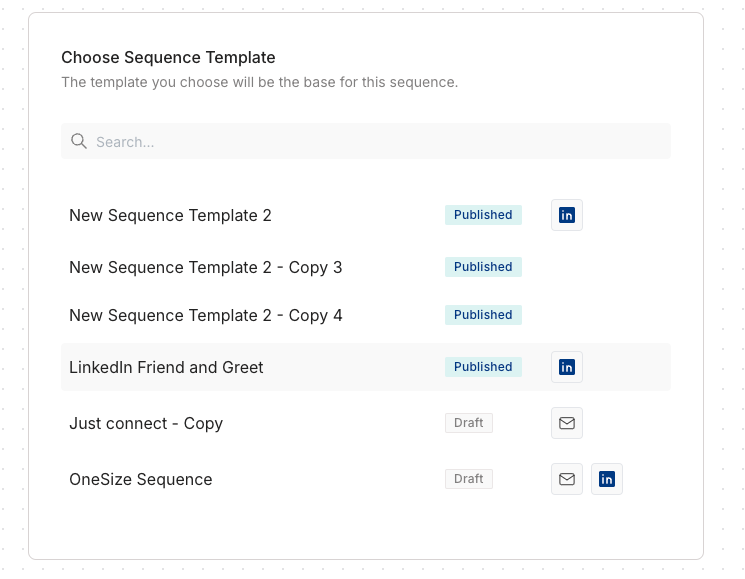Click email icon on Just connect - Copy
The image size is (745, 579).
pos(567,423)
